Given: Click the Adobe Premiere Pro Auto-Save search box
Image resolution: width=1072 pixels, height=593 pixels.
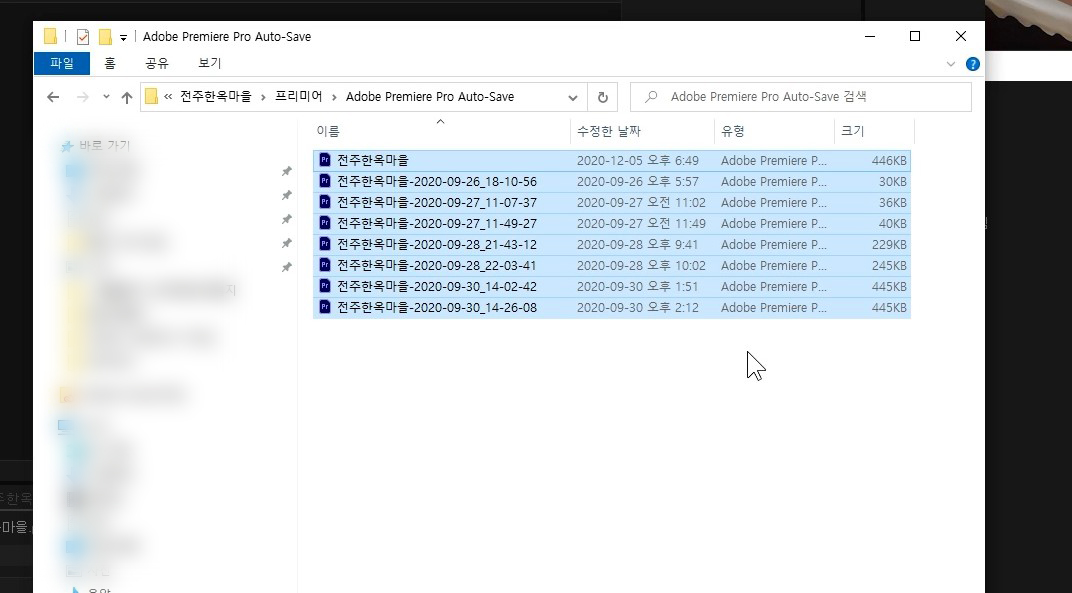Looking at the screenshot, I should 801,97.
